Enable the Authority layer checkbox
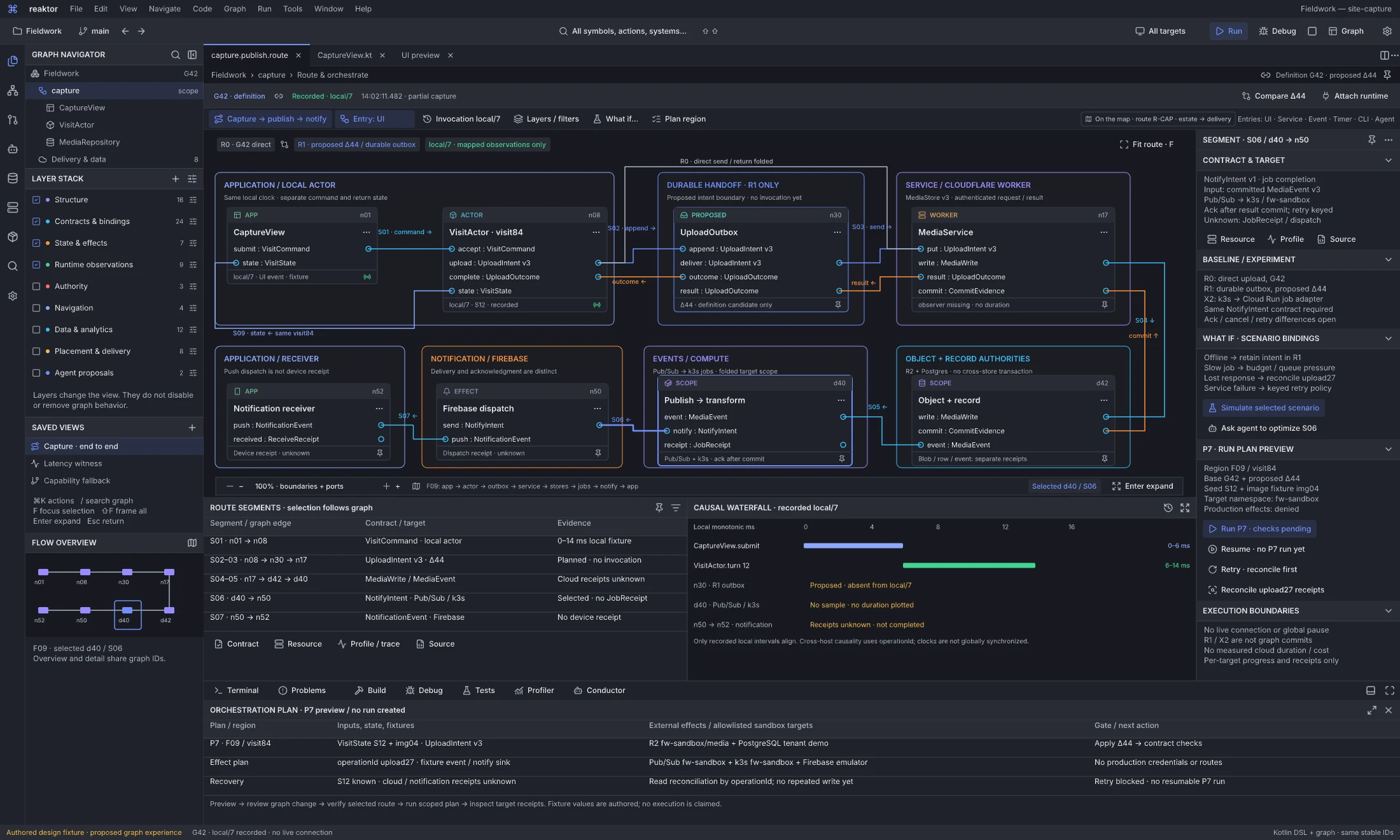The image size is (1400, 840). (x=36, y=286)
